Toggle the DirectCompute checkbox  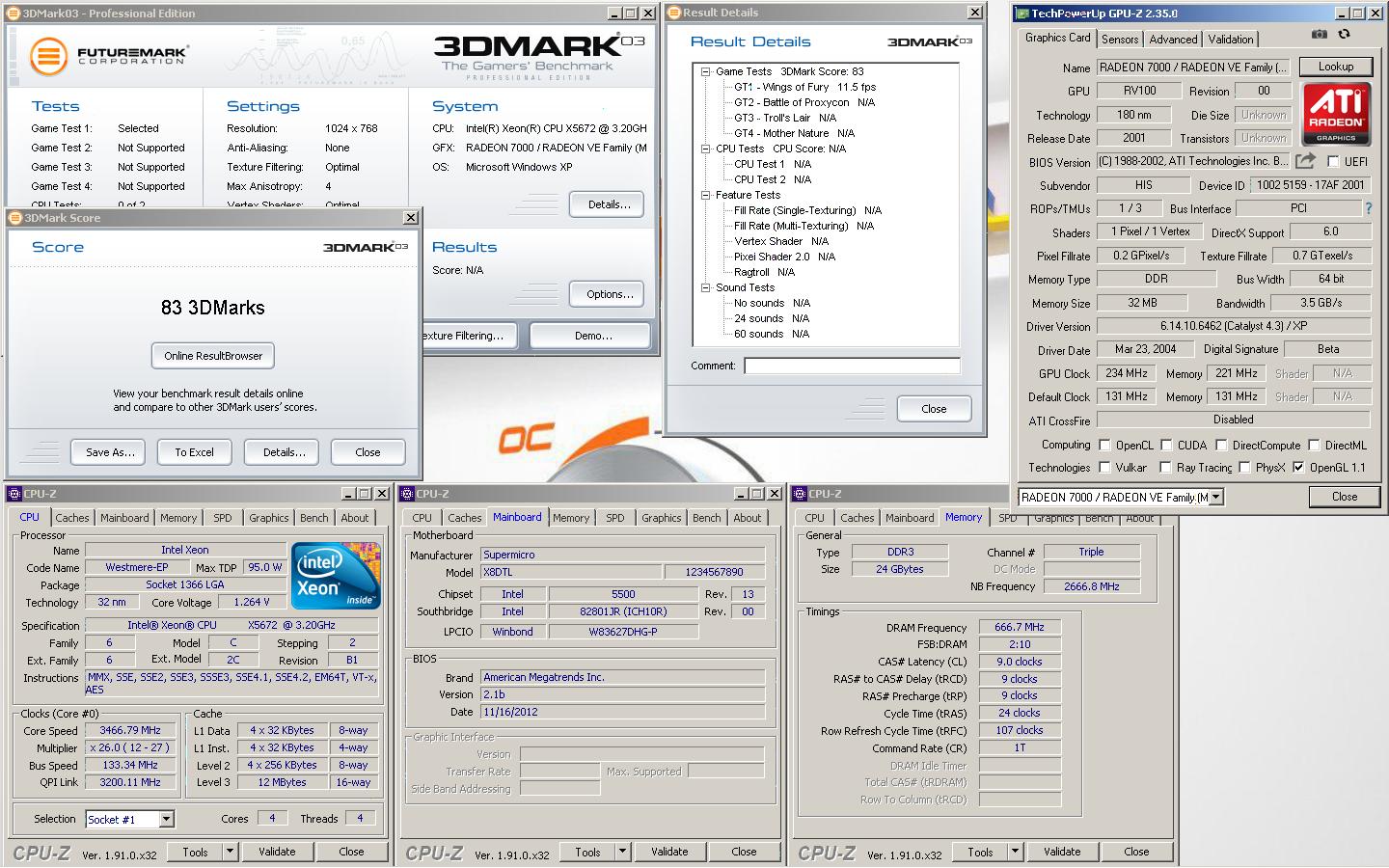coord(1221,445)
